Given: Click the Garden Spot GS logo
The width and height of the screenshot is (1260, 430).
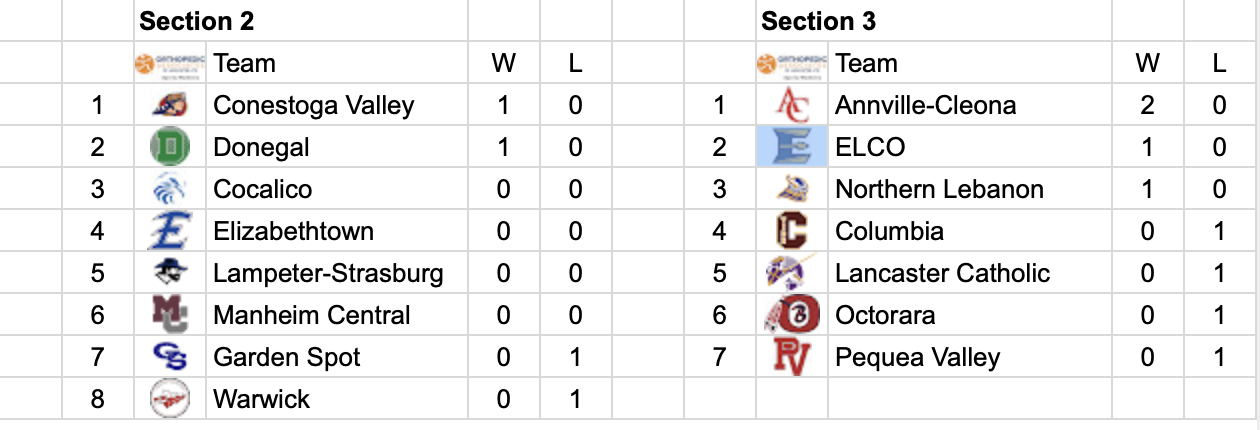Looking at the screenshot, I should point(169,357).
